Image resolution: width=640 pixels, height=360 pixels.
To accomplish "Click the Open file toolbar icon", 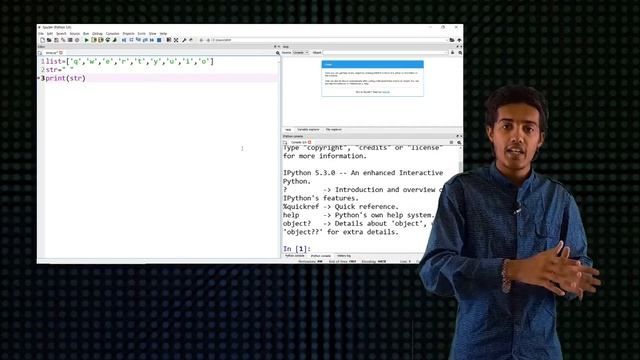I will pyautogui.click(x=49, y=40).
